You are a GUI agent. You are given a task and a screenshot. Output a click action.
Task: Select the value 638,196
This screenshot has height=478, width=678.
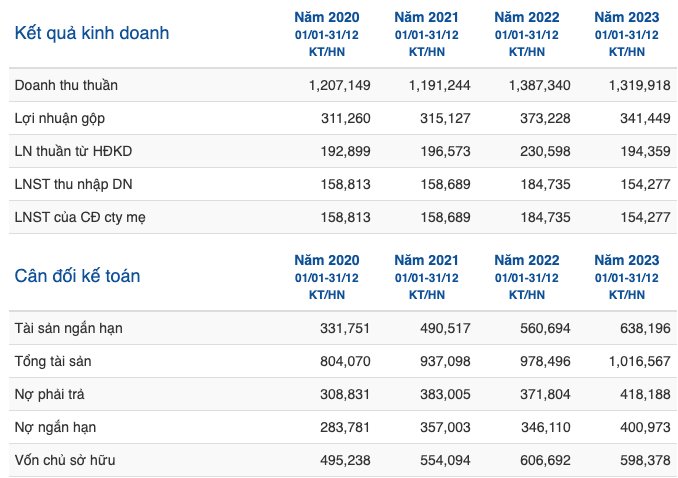pos(646,328)
